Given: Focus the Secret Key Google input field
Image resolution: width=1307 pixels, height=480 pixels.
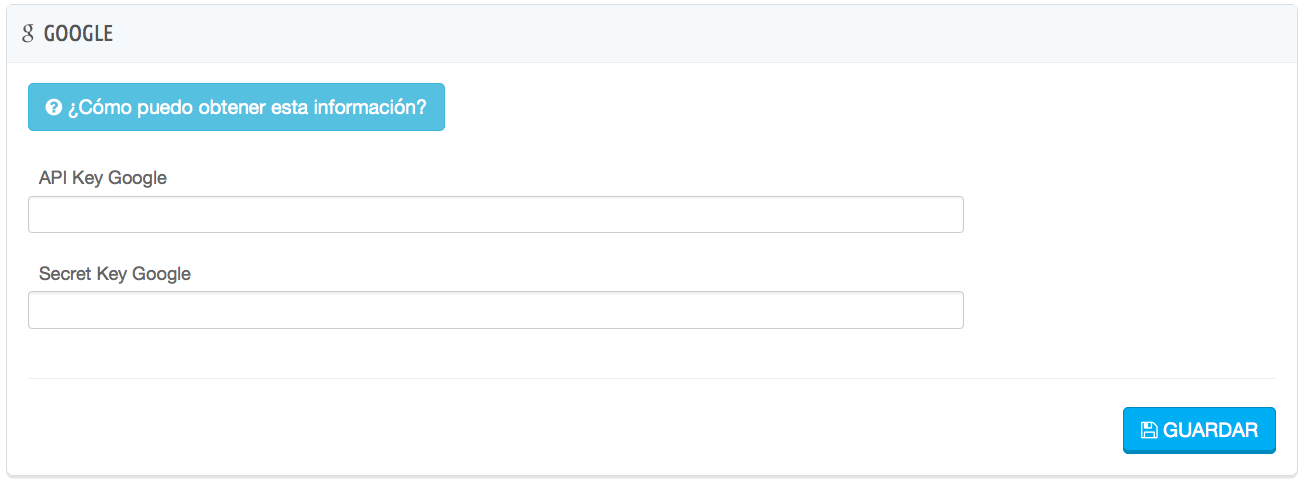Looking at the screenshot, I should pyautogui.click(x=495, y=310).
